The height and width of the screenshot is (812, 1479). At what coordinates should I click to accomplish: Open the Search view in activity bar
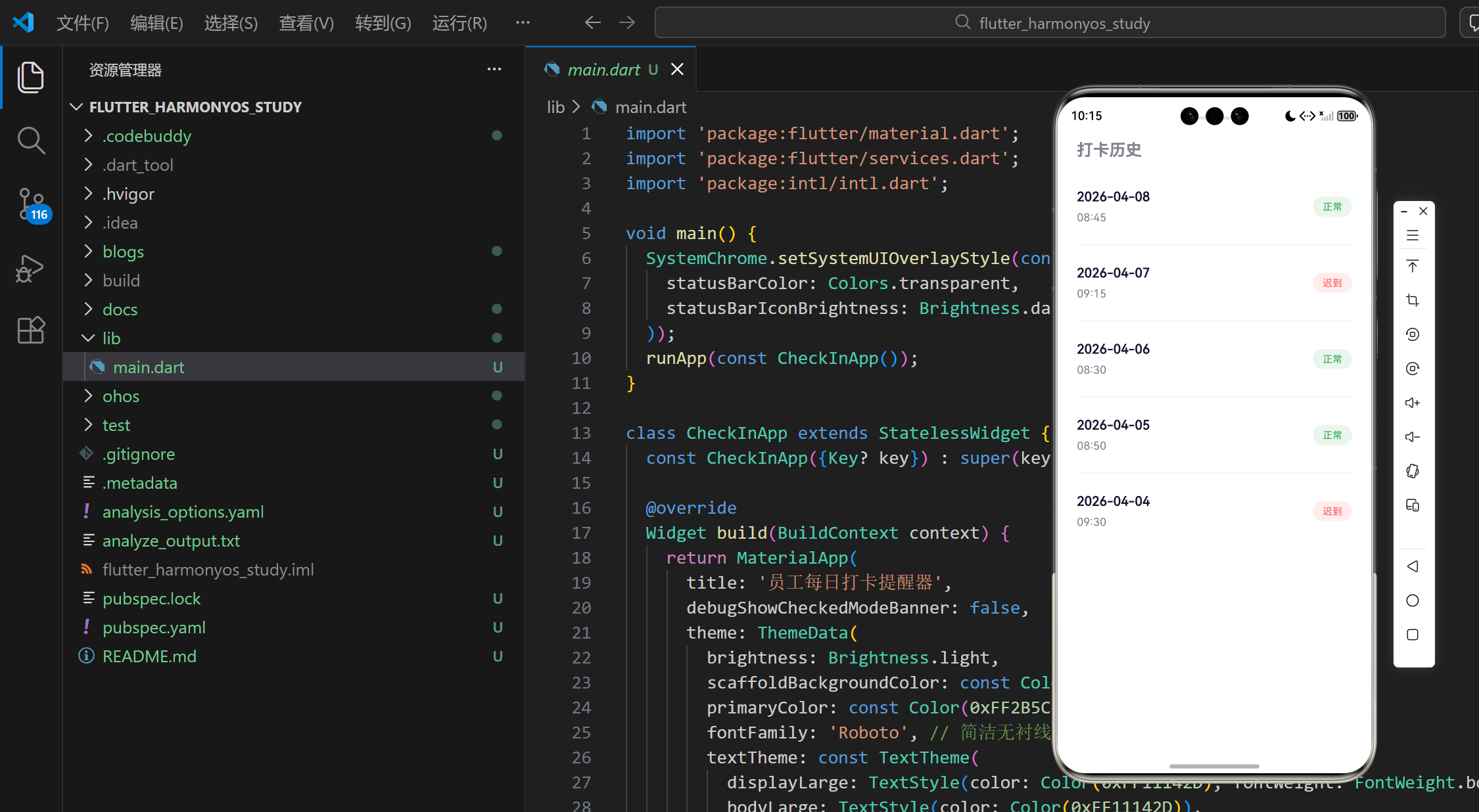(30, 141)
